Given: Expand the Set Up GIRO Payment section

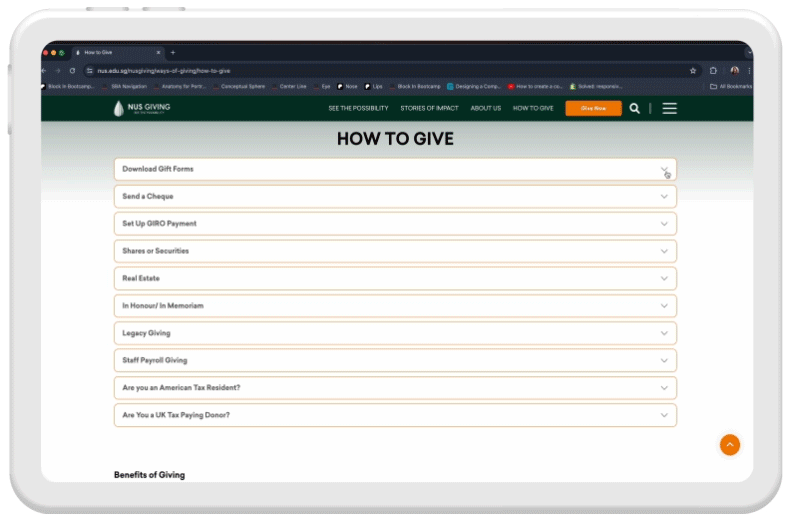Looking at the screenshot, I should click(395, 224).
